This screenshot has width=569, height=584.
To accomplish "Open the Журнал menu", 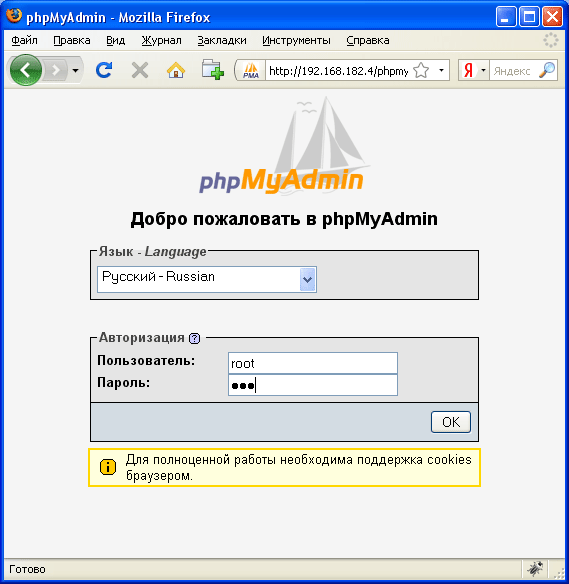I will coord(161,40).
